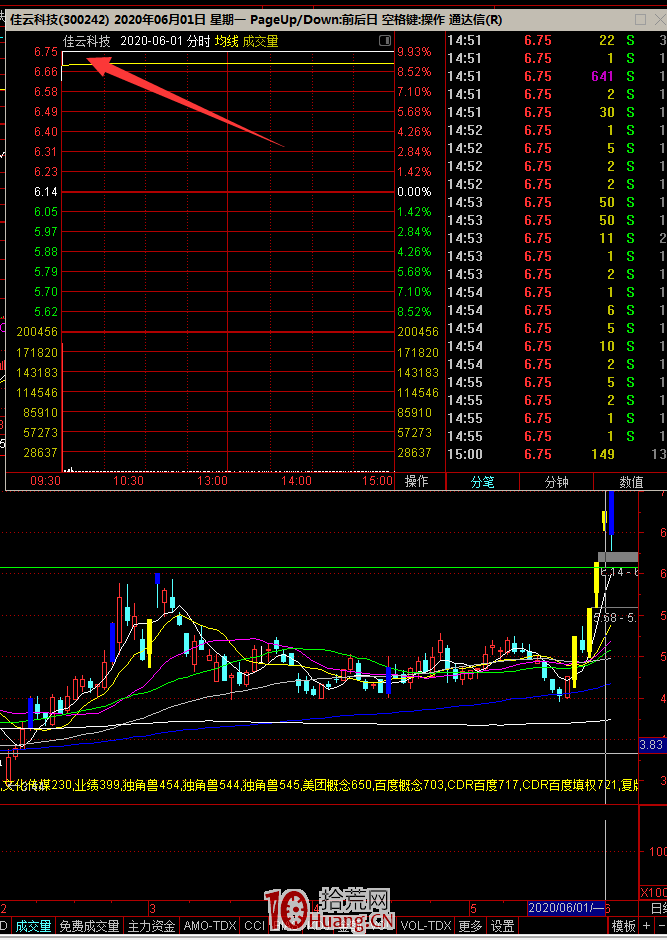
Task: Select the 14:51 trade row with volume 30
Action: pyautogui.click(x=556, y=112)
